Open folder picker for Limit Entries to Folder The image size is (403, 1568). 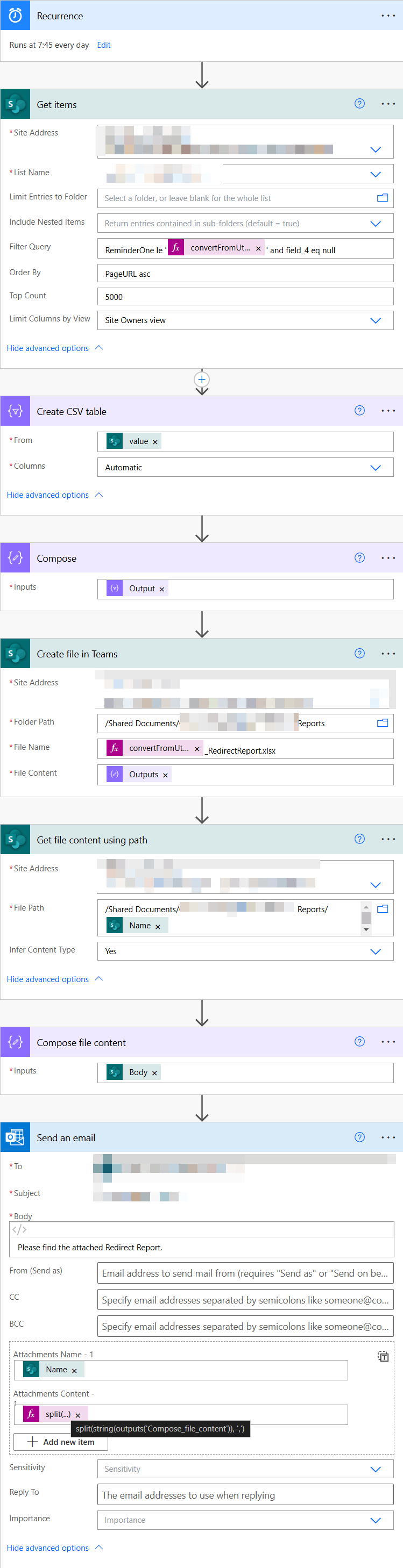[382, 198]
